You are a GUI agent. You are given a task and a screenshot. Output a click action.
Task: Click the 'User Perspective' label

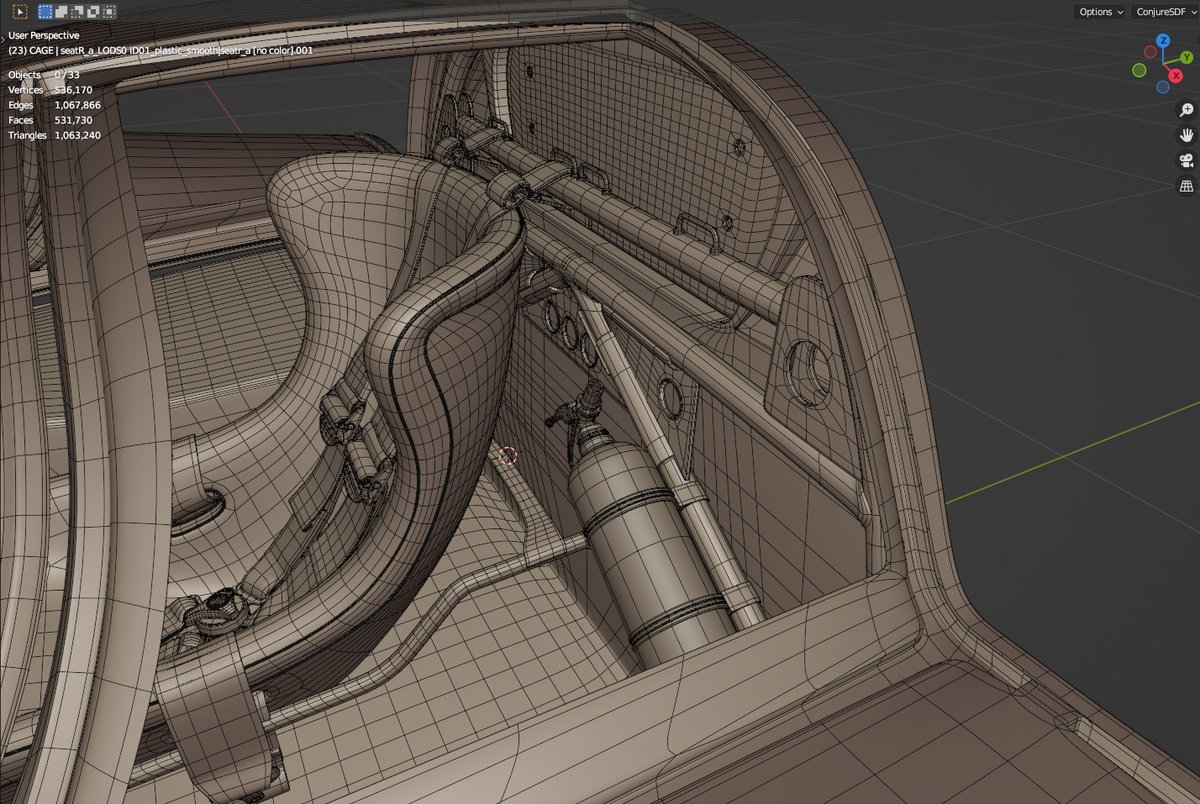[42, 35]
